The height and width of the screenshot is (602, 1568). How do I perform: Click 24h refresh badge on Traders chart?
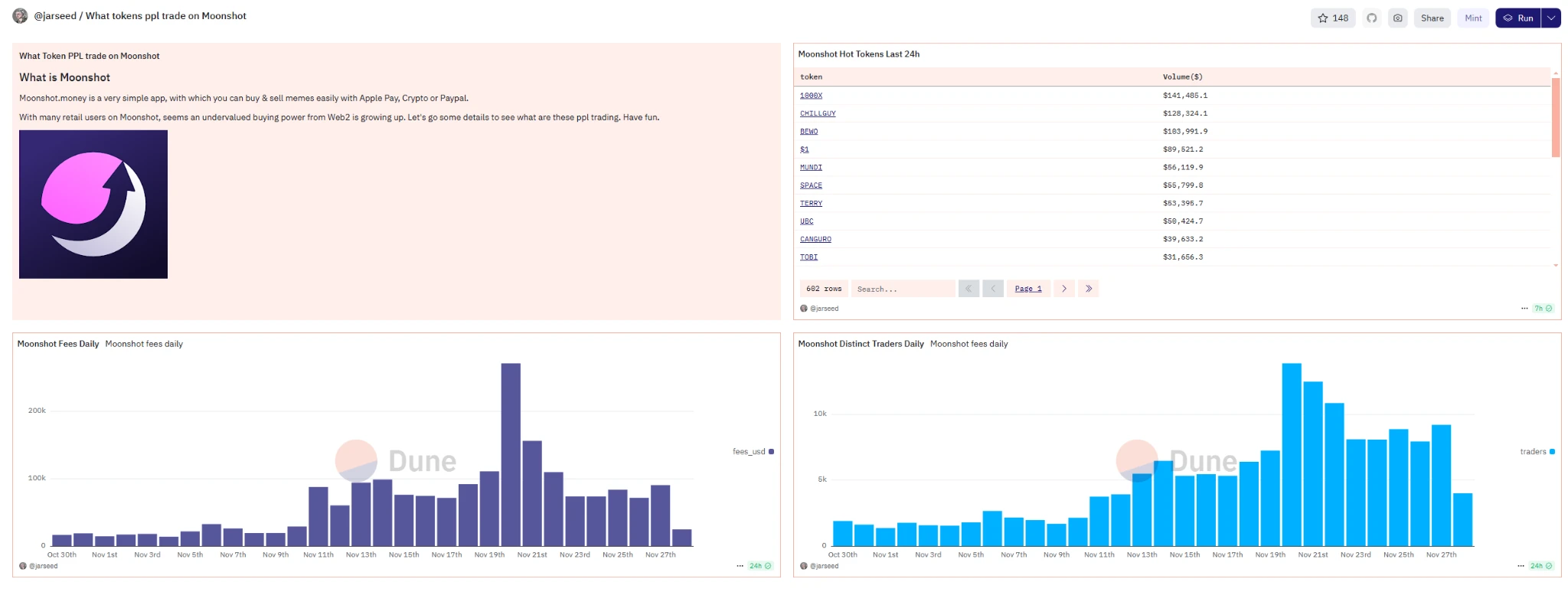click(x=1541, y=566)
